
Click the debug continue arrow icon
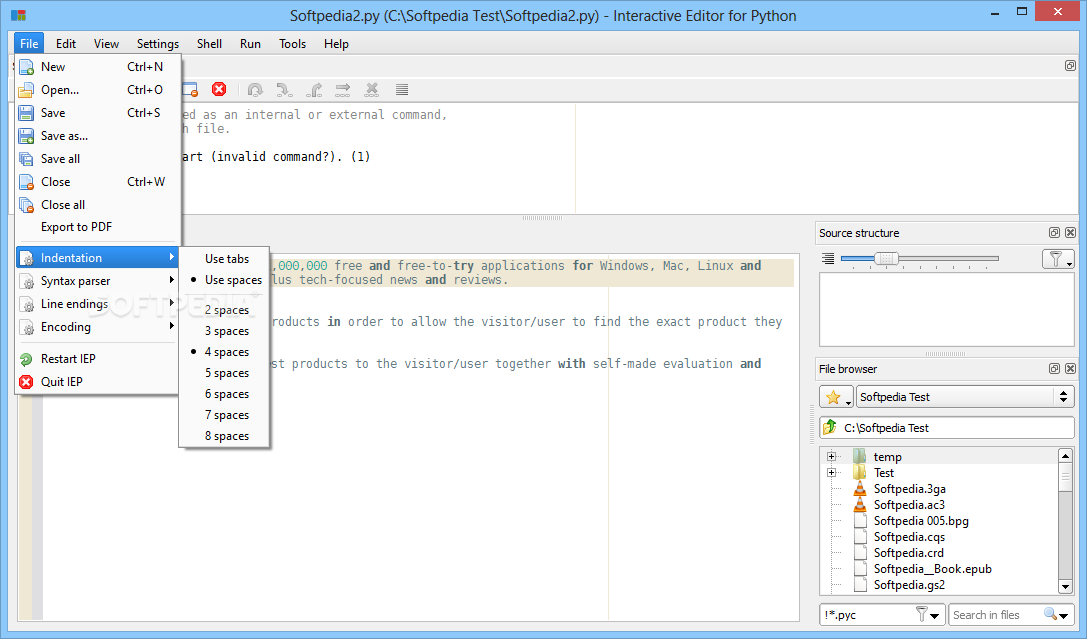pos(343,89)
